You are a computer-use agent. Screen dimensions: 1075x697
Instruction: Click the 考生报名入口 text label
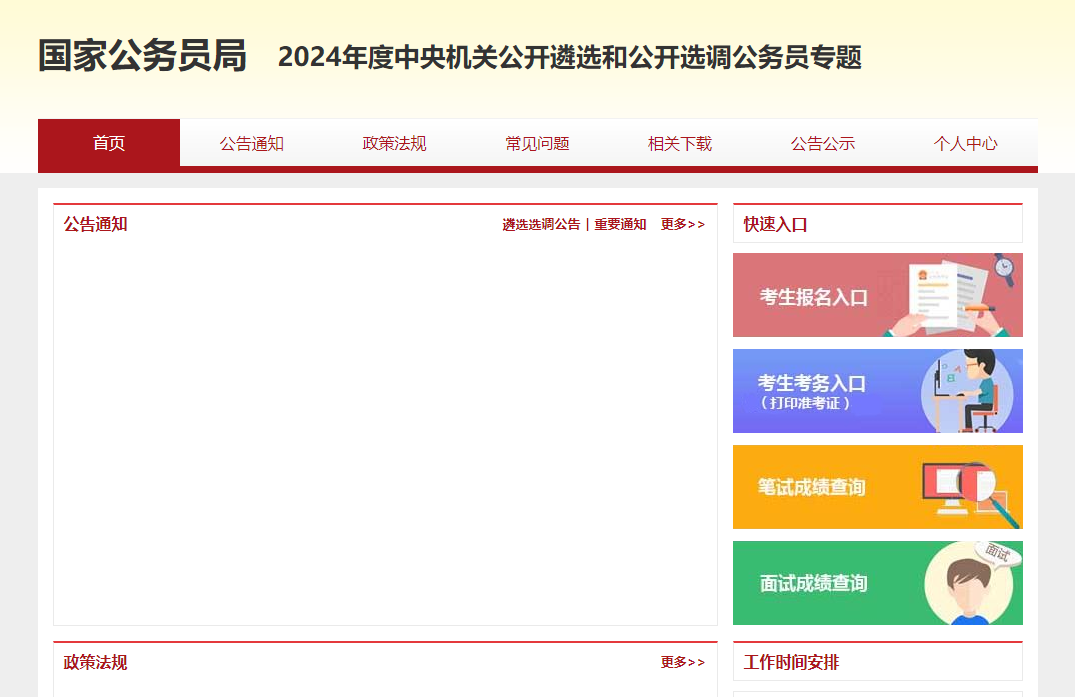tap(813, 297)
